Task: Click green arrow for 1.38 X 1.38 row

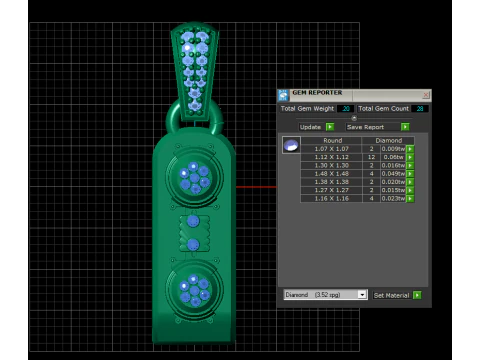Action: coord(410,182)
